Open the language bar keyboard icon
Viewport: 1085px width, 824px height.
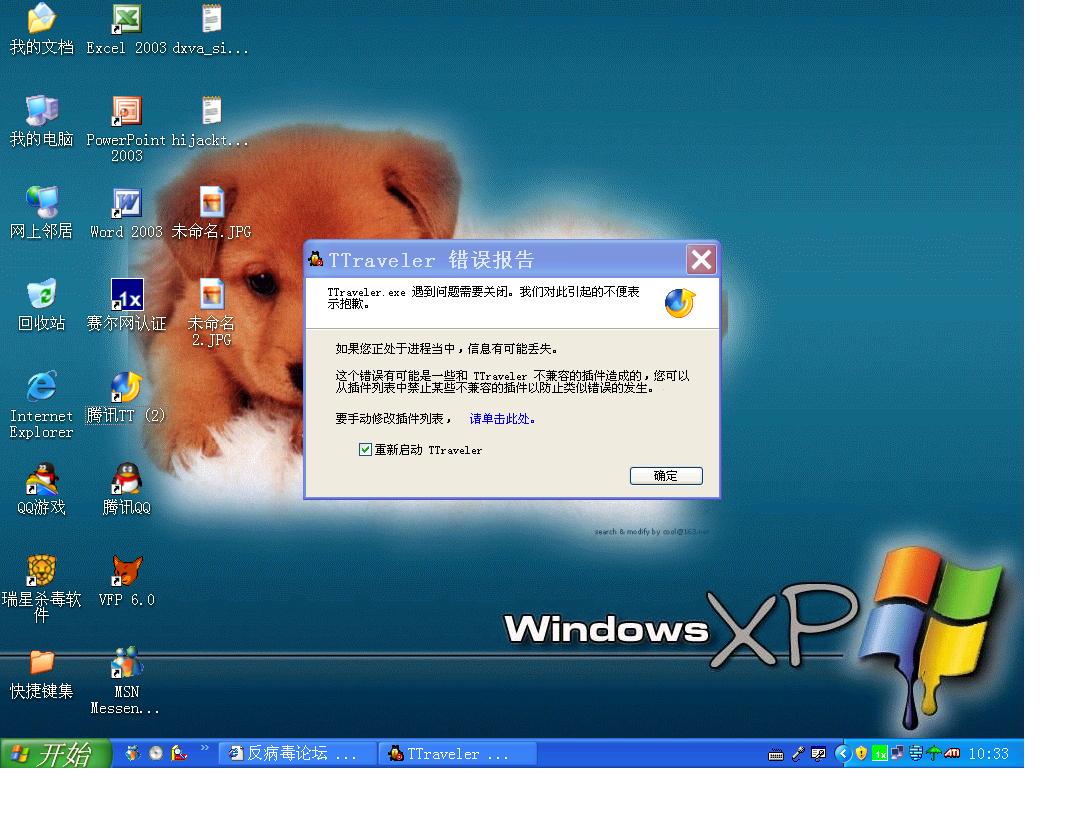click(776, 755)
